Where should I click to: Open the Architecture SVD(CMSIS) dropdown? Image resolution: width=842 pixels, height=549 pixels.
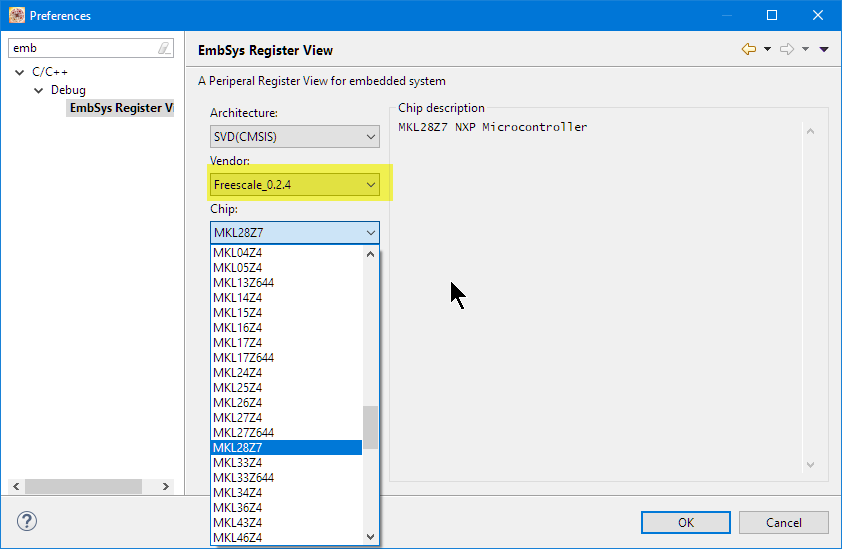tap(294, 136)
